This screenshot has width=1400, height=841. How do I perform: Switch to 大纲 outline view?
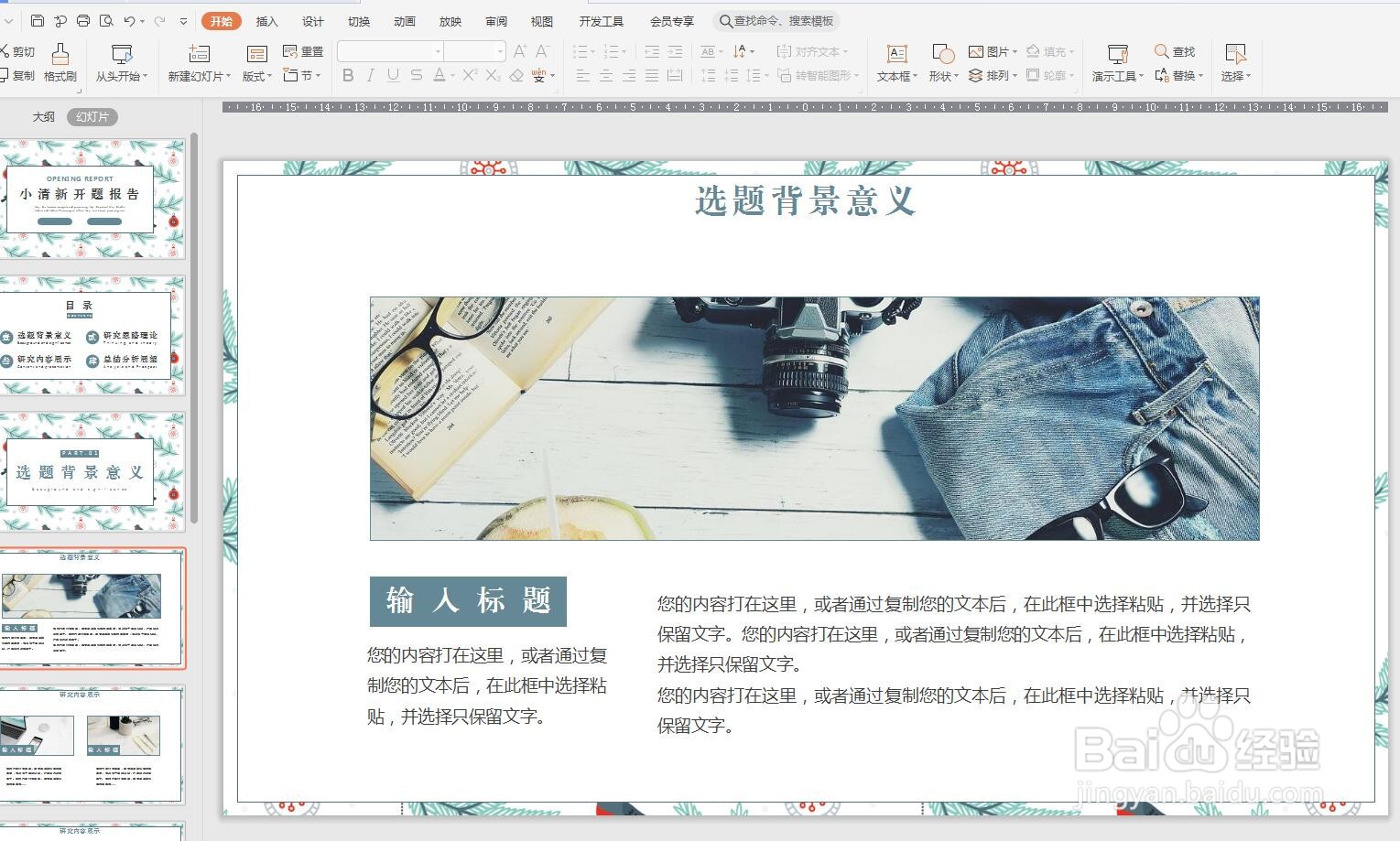[x=44, y=116]
